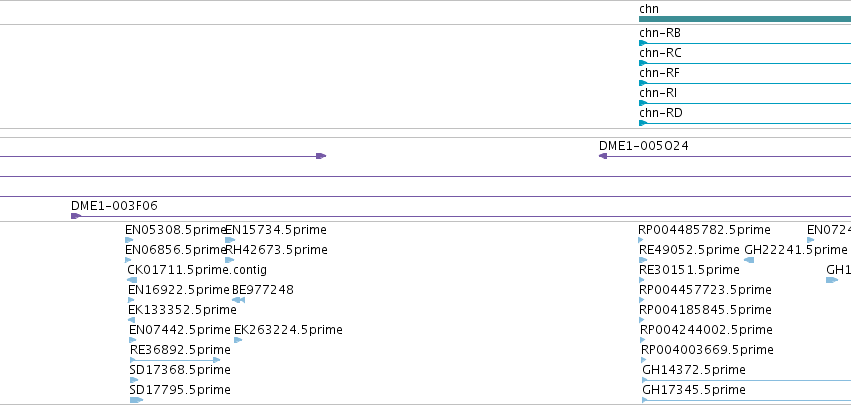Select EST GH17345.5prime label
851x405 pixels.
tap(694, 391)
